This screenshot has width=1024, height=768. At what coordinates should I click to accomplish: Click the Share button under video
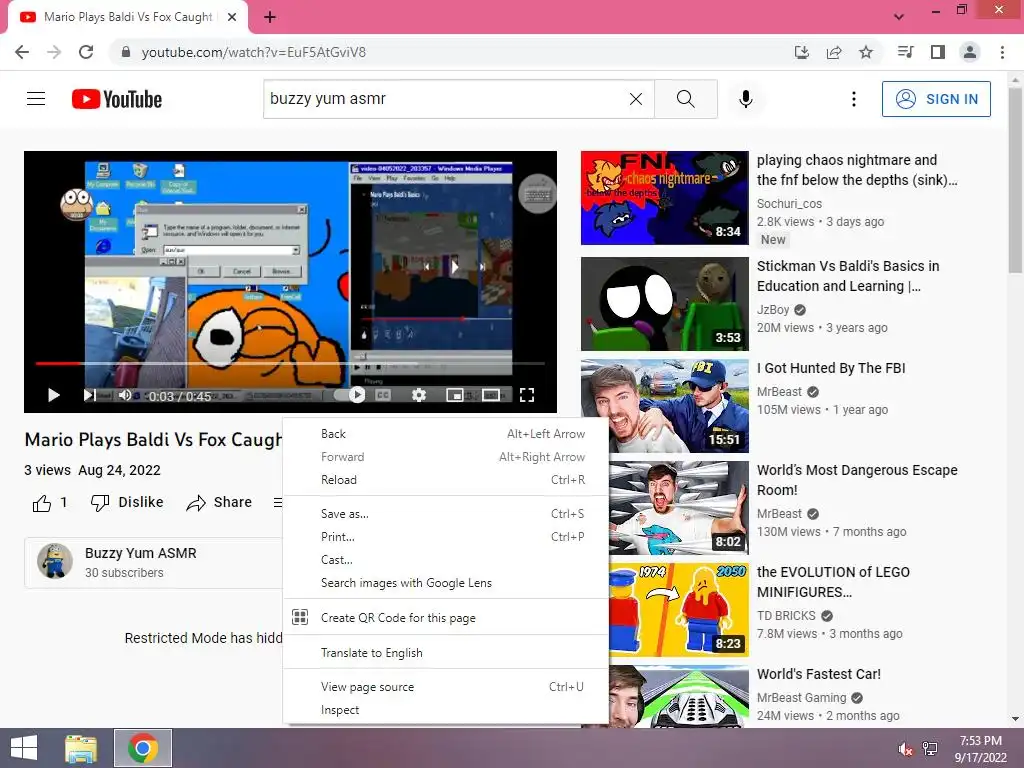[x=219, y=503]
